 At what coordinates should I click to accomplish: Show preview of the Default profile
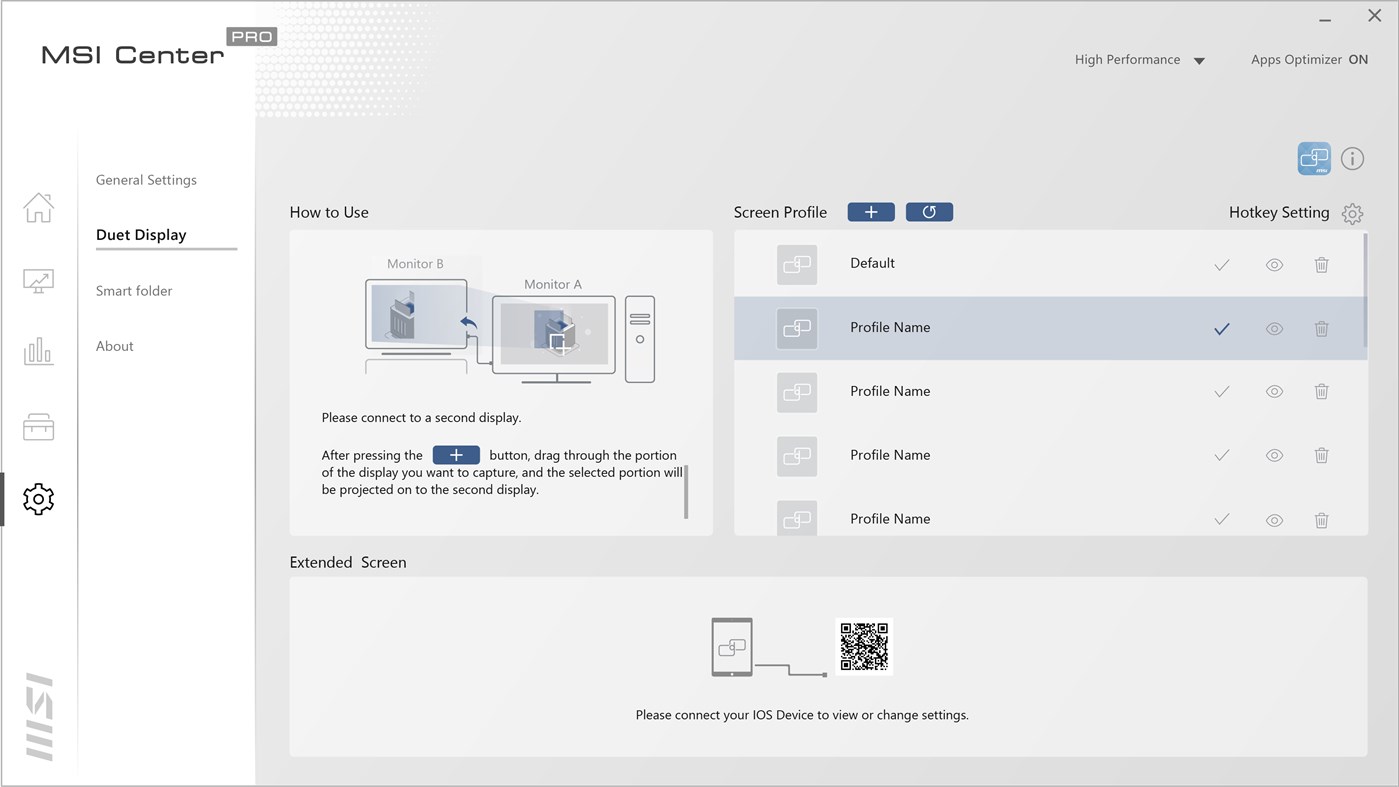1273,264
